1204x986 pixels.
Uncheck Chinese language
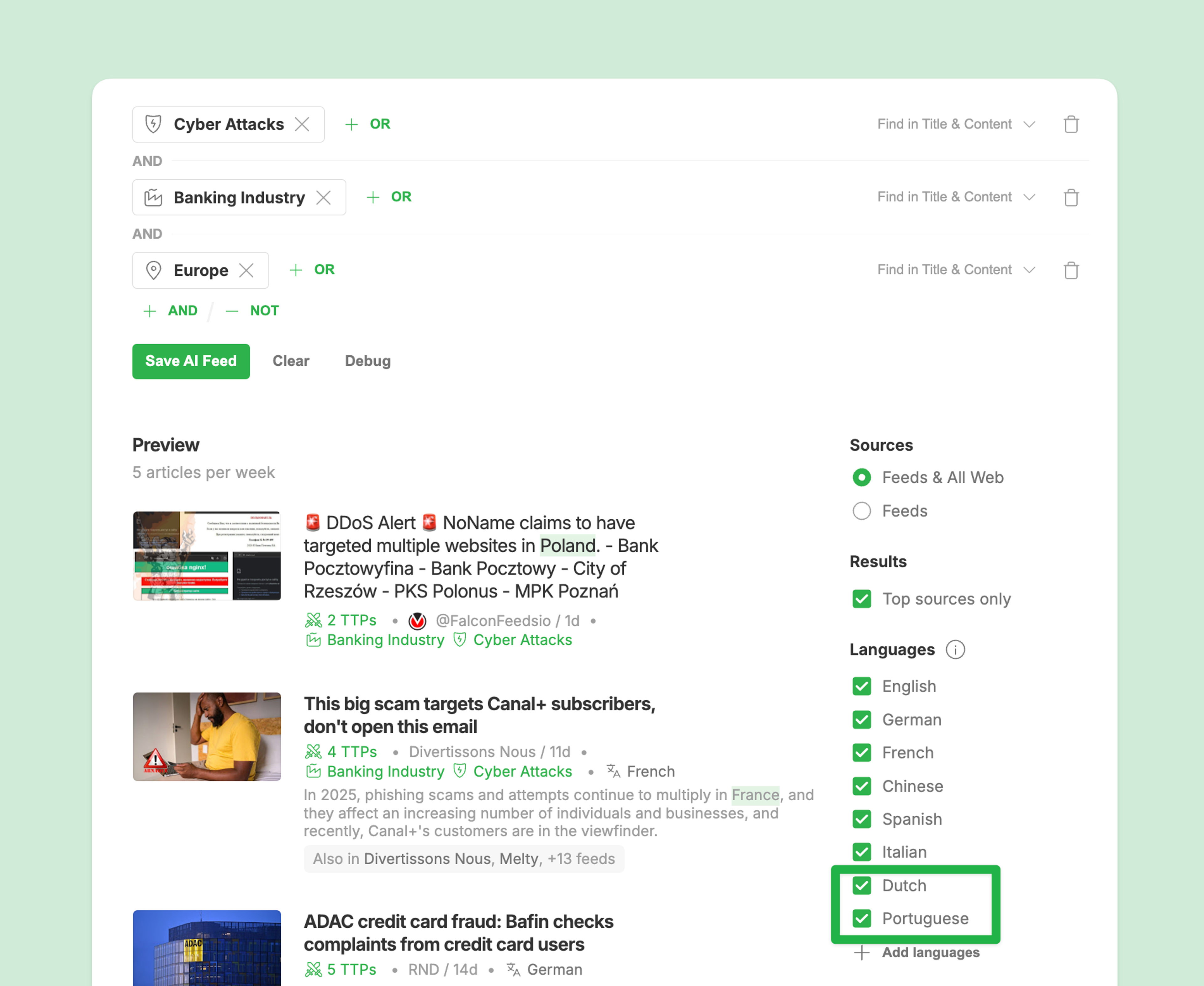[x=862, y=787]
